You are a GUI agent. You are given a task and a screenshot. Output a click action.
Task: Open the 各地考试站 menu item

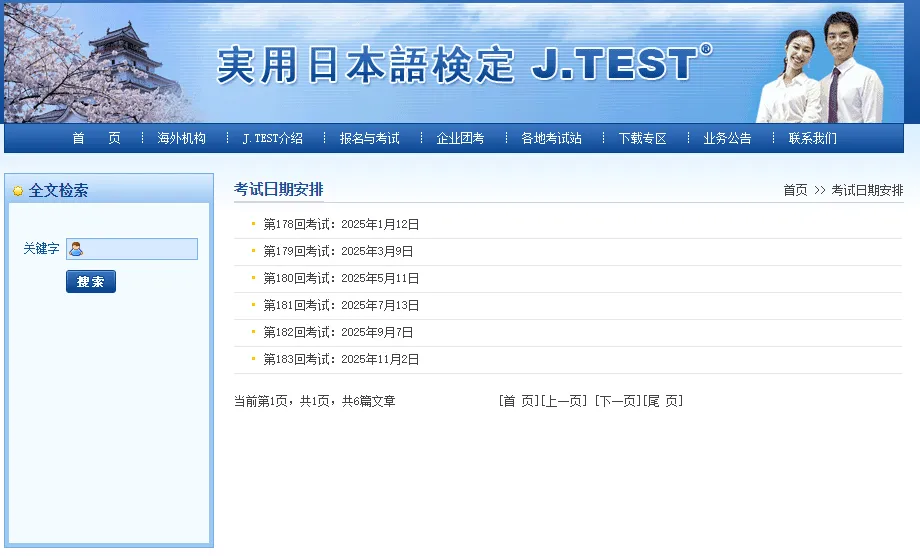552,138
